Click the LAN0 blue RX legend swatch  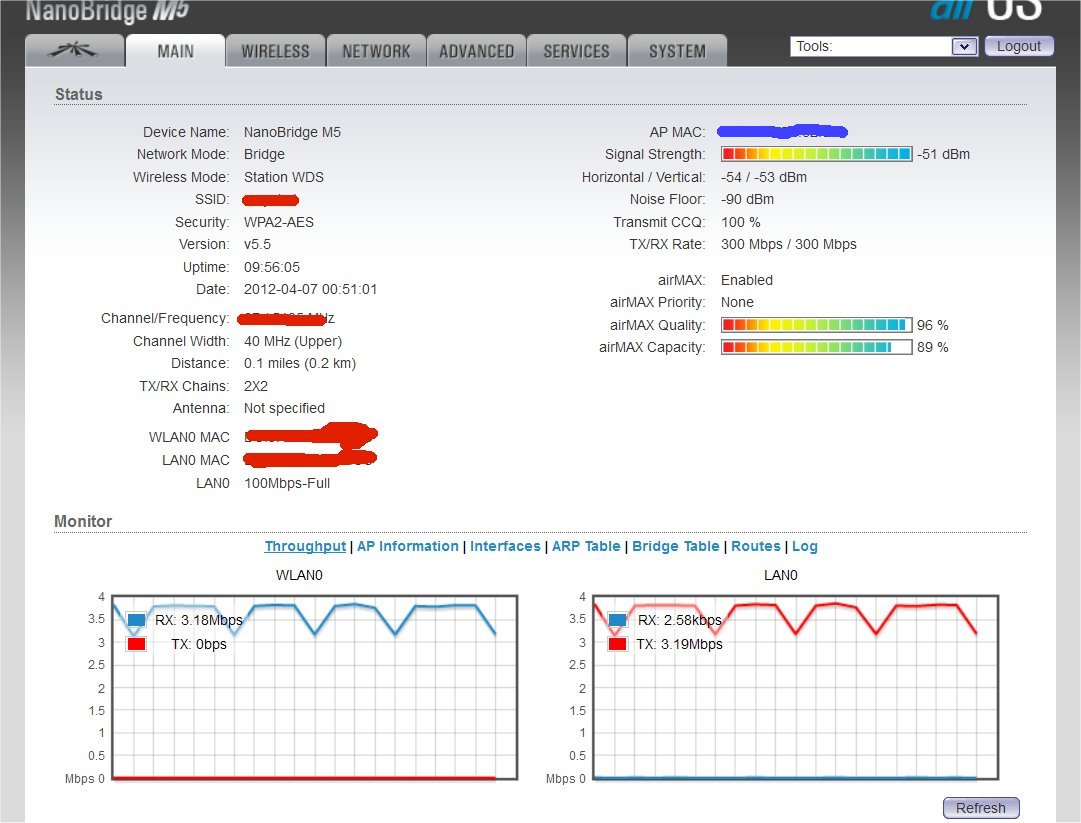[x=618, y=620]
